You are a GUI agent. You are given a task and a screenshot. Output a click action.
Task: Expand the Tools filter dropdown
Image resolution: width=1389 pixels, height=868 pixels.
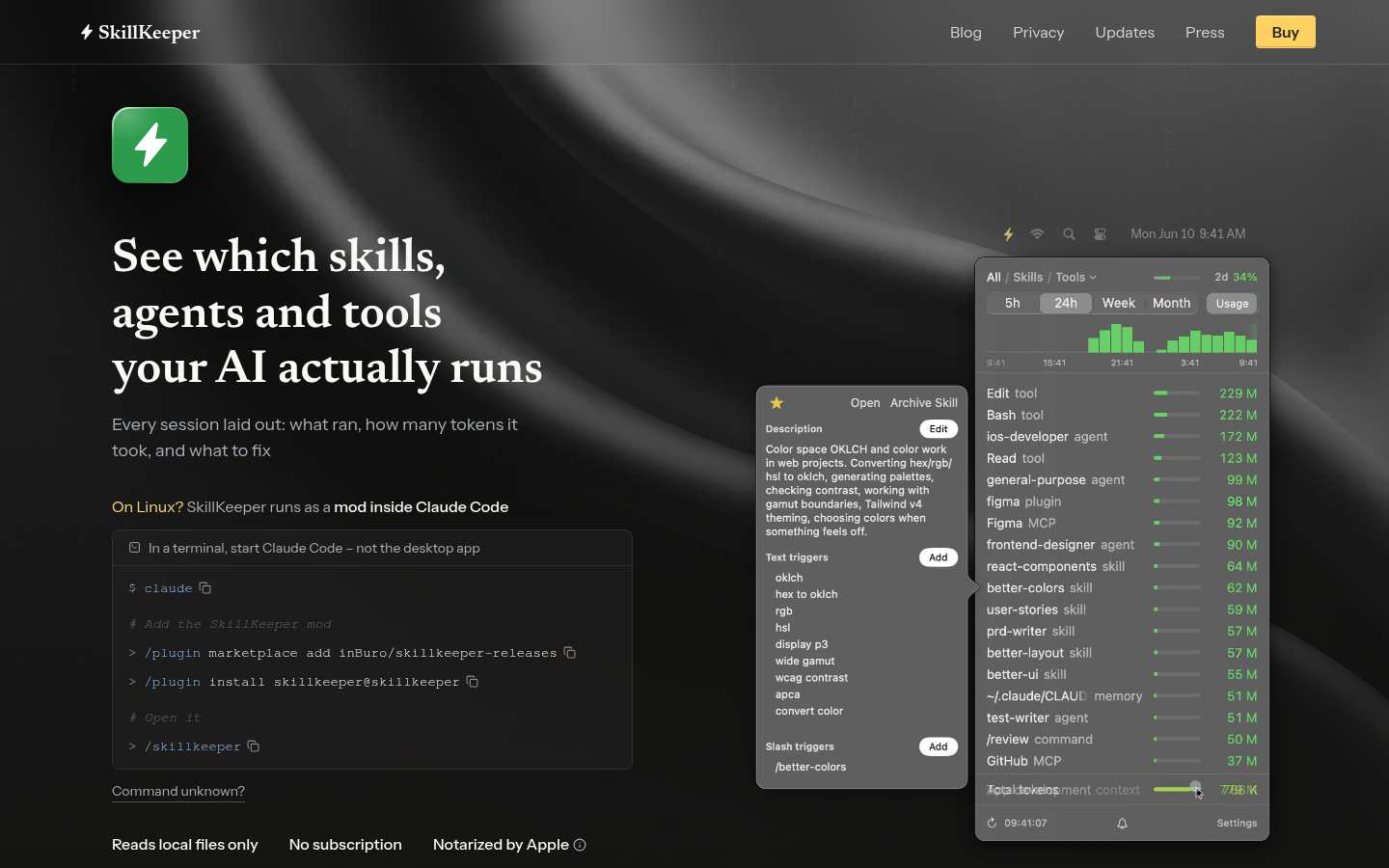tap(1076, 277)
